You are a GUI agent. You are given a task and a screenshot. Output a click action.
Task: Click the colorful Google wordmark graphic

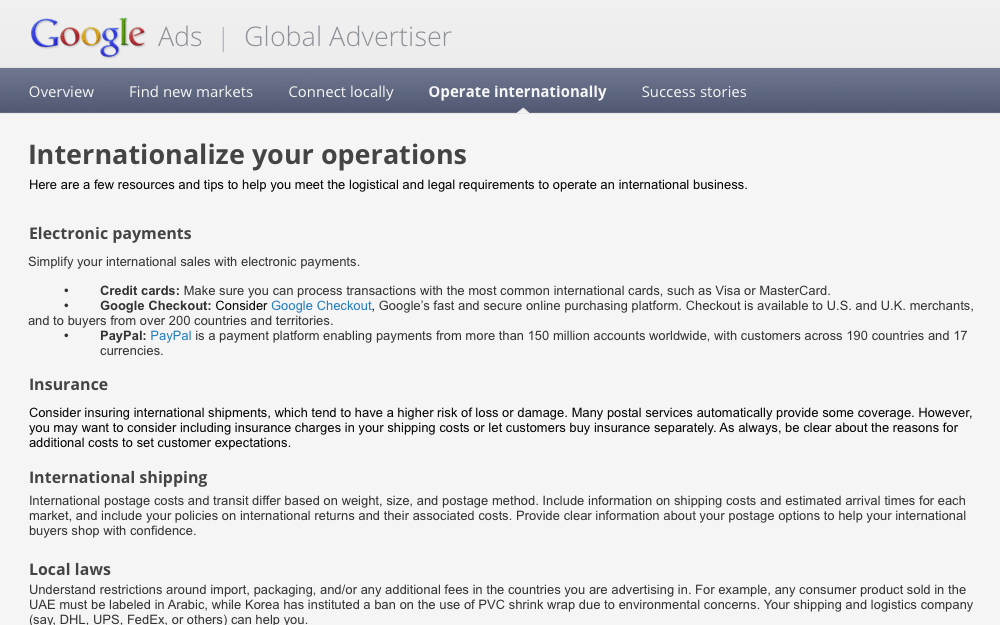[x=87, y=35]
